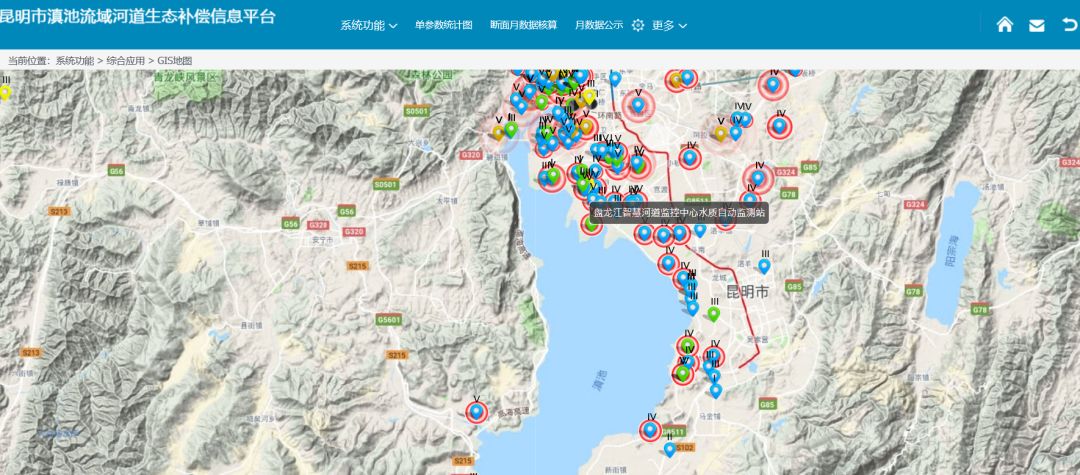
Task: Select the blue marker on the blue river line
Action: pos(615,78)
